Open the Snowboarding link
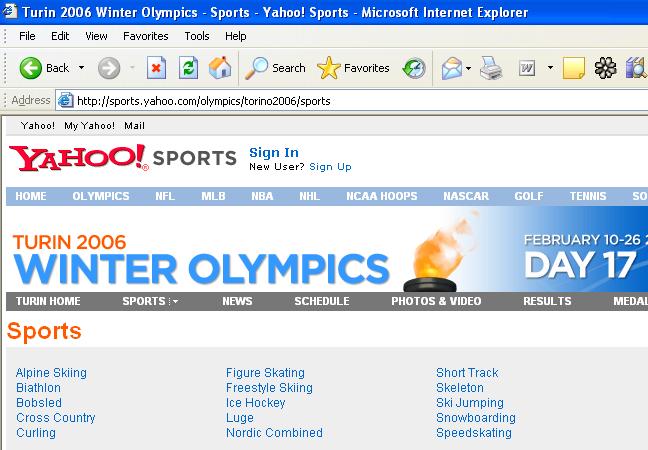648x450 pixels. pos(476,418)
